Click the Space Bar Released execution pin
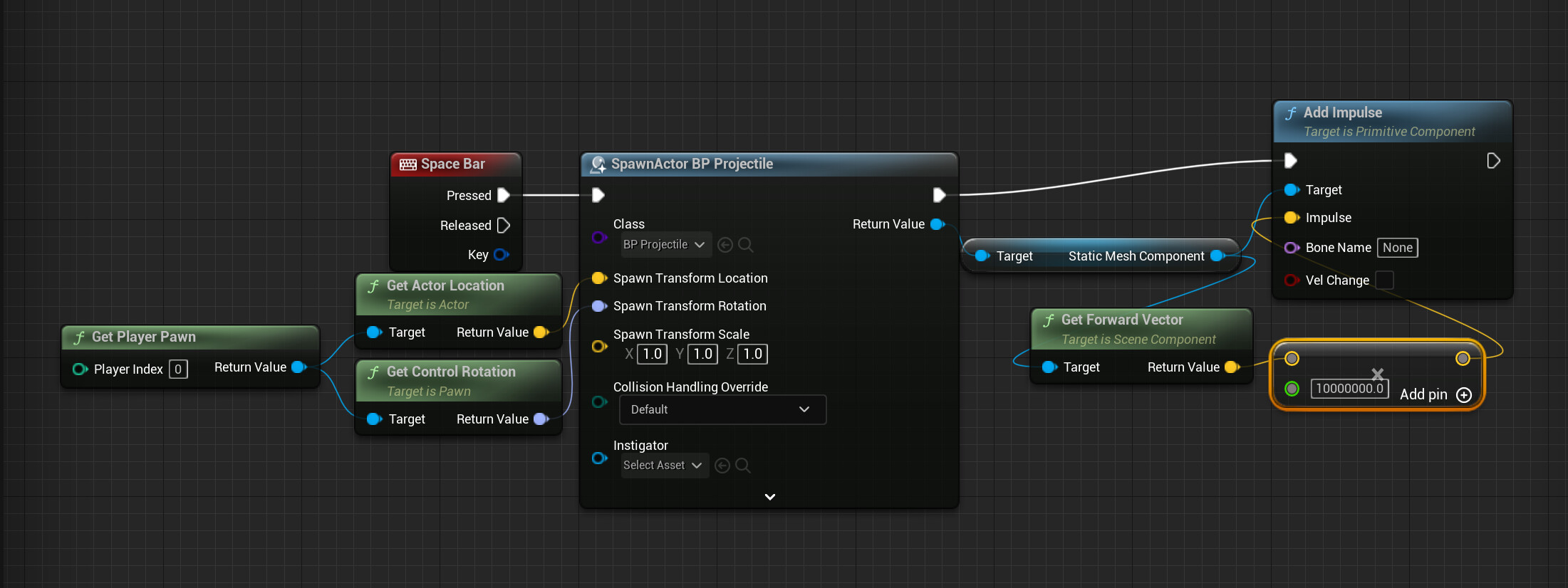Viewport: 1568px width, 588px height. [503, 226]
